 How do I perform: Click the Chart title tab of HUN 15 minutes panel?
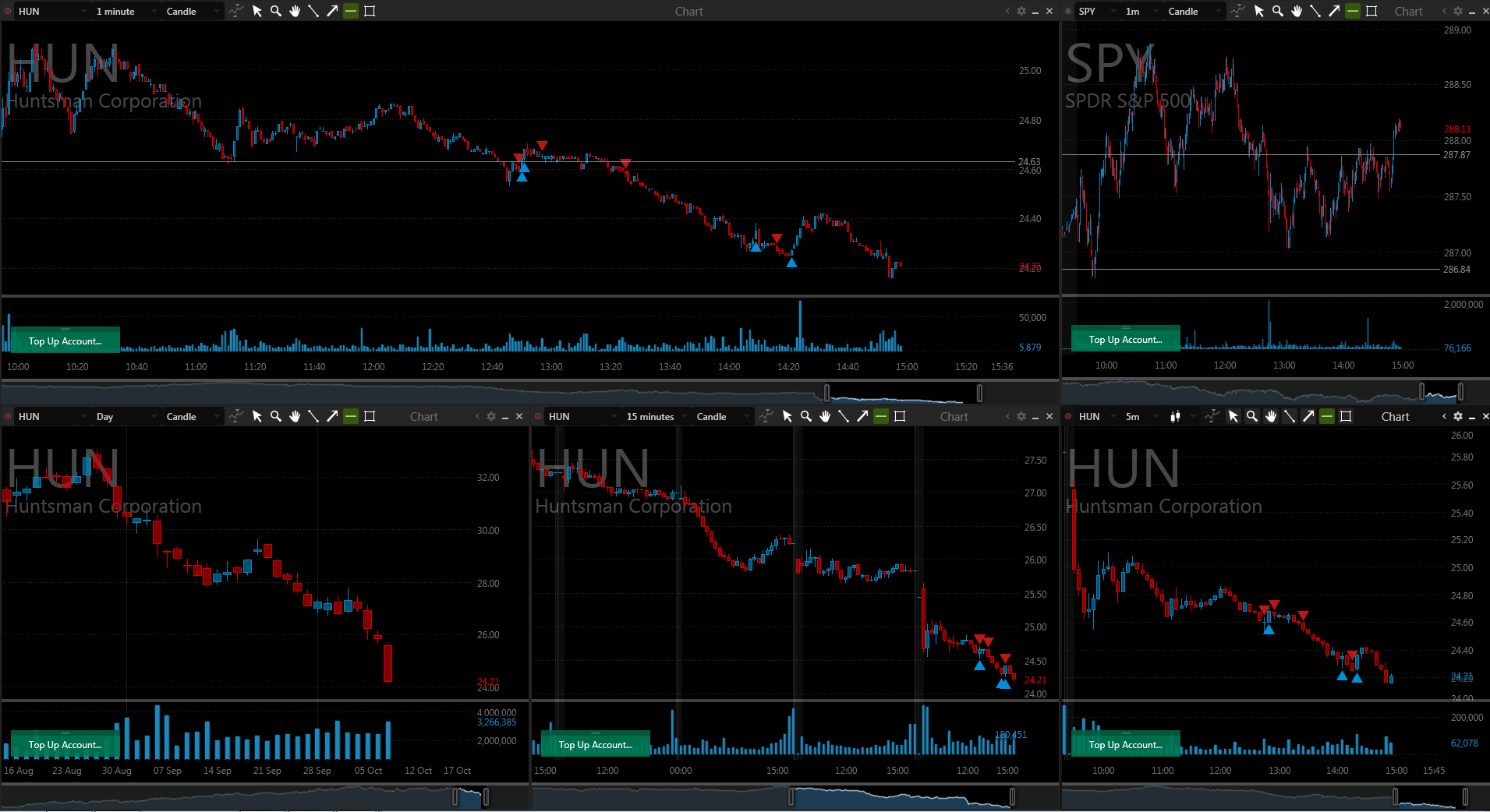pos(954,416)
